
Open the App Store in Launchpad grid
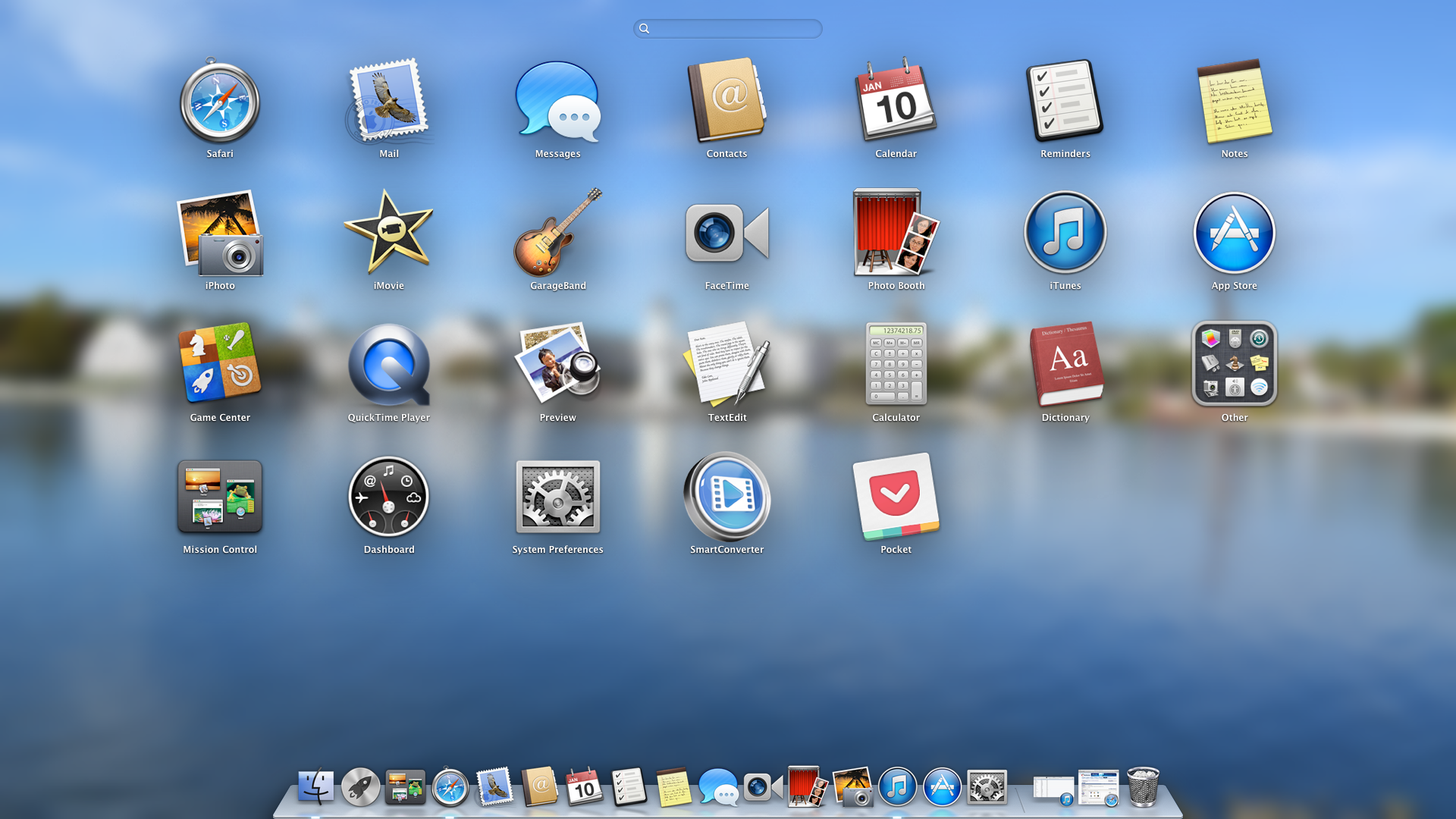click(1234, 233)
